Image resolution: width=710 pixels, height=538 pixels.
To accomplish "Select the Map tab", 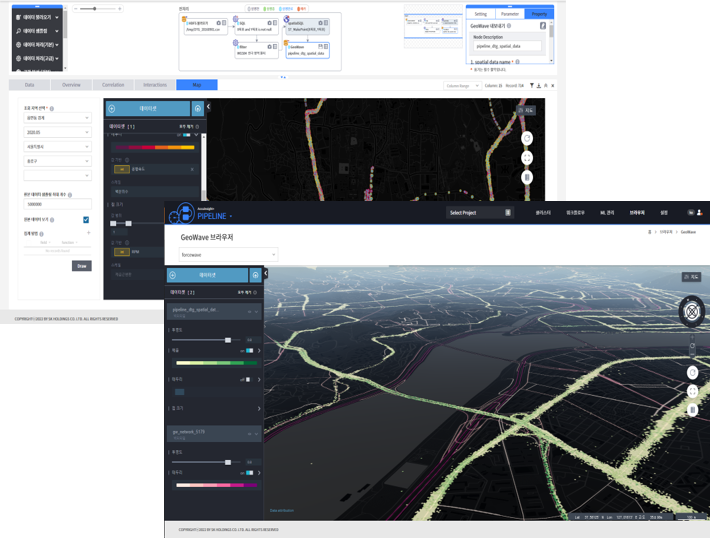I will pos(197,85).
